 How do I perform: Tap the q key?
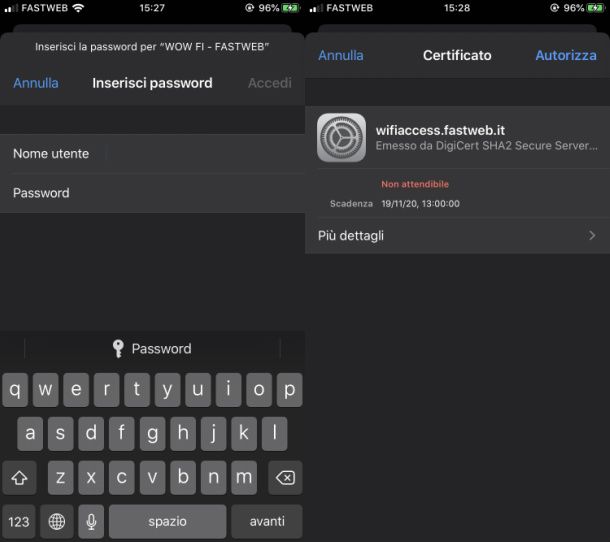(15, 390)
